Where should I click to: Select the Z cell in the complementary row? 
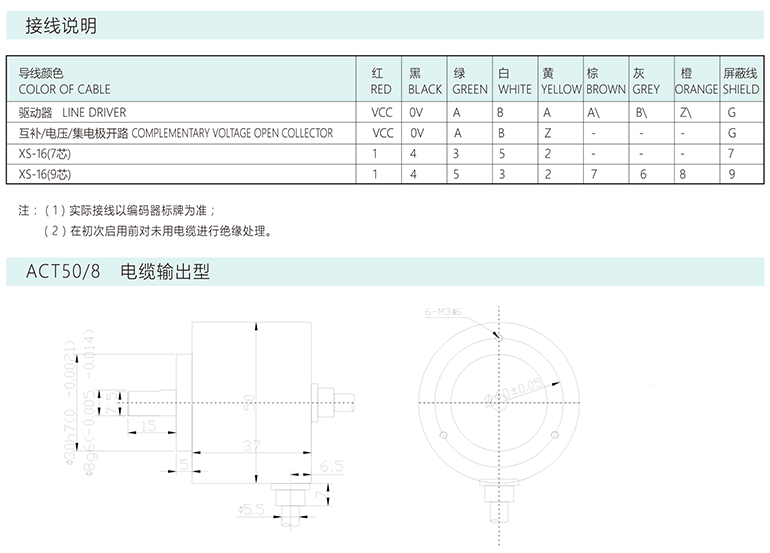[548, 133]
